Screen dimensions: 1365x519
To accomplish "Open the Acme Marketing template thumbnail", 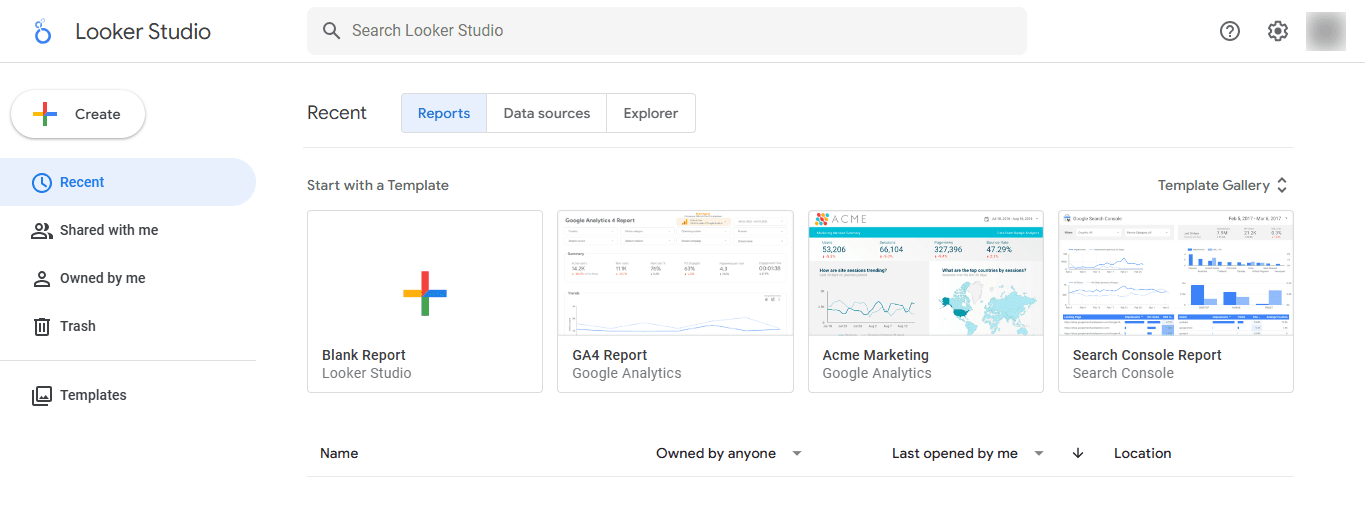I will pos(926,273).
